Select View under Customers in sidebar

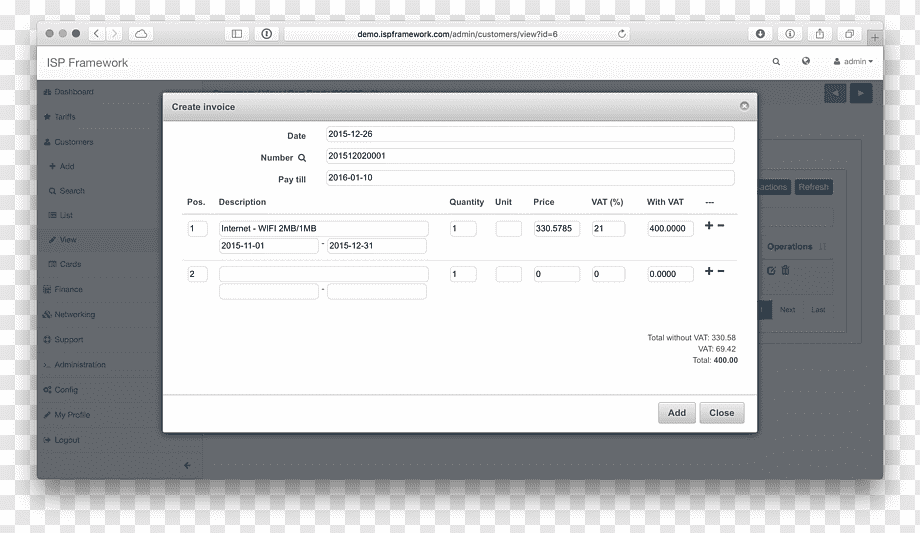click(68, 239)
